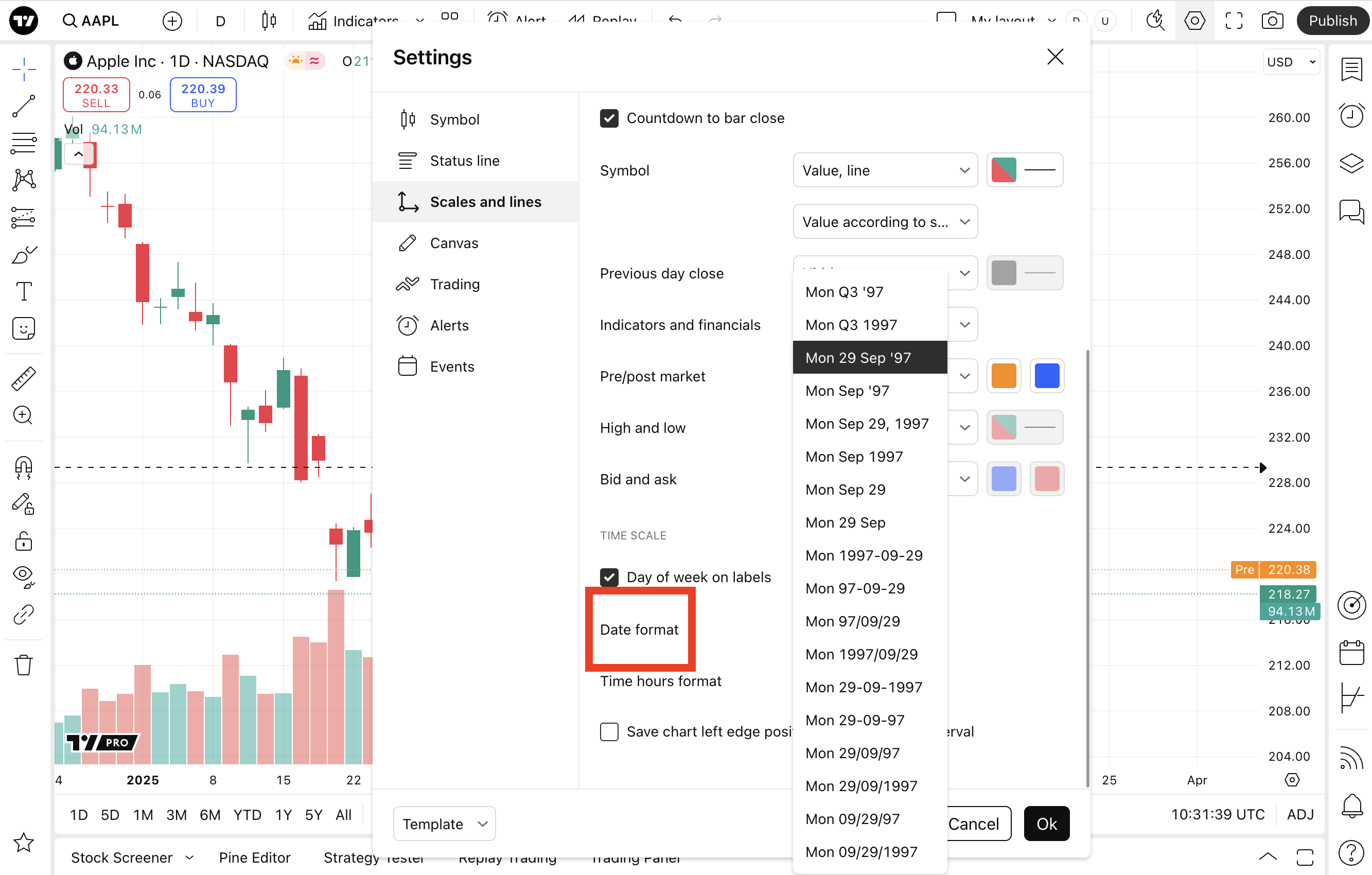Viewport: 1372px width, 875px height.
Task: Choose 'Mon Sep 29, 1997' date format
Action: tap(867, 424)
